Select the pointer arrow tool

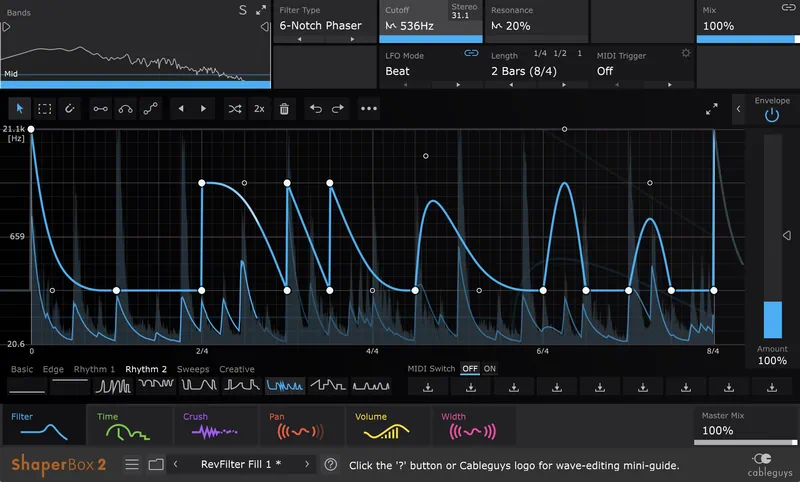click(x=19, y=108)
